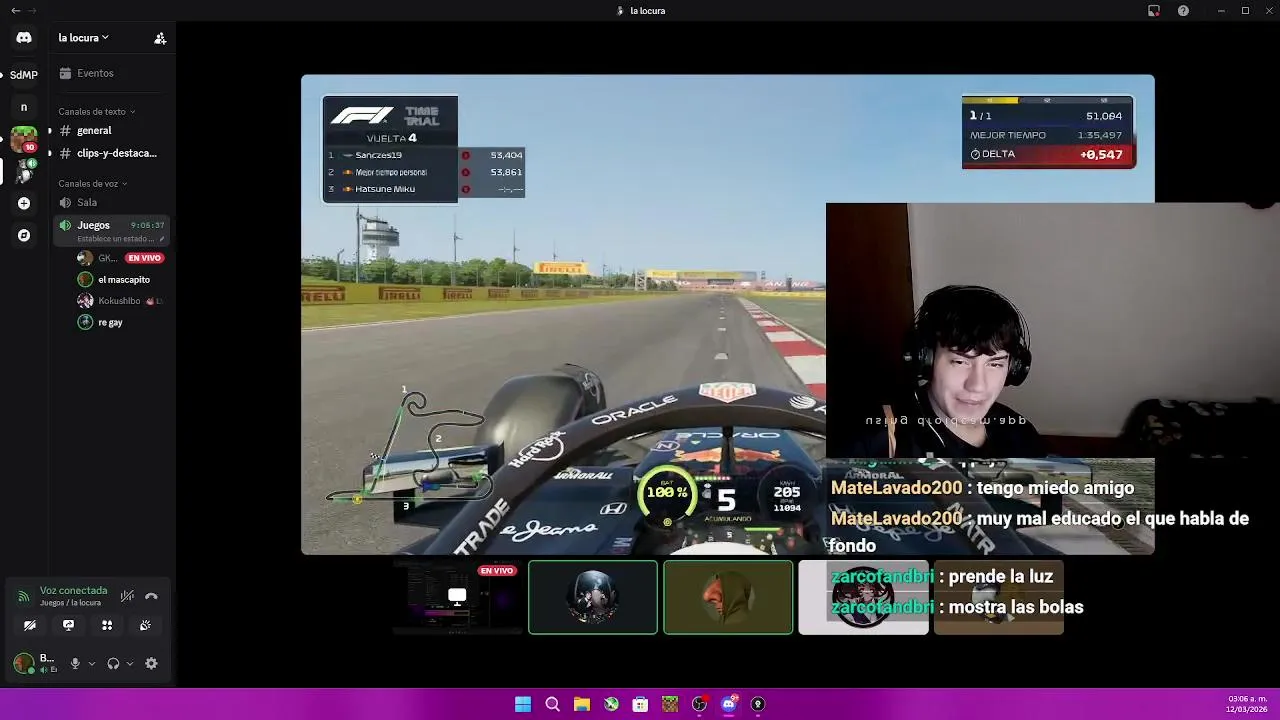1280x720 pixels.
Task: Open headphone output options arrow
Action: [129, 663]
